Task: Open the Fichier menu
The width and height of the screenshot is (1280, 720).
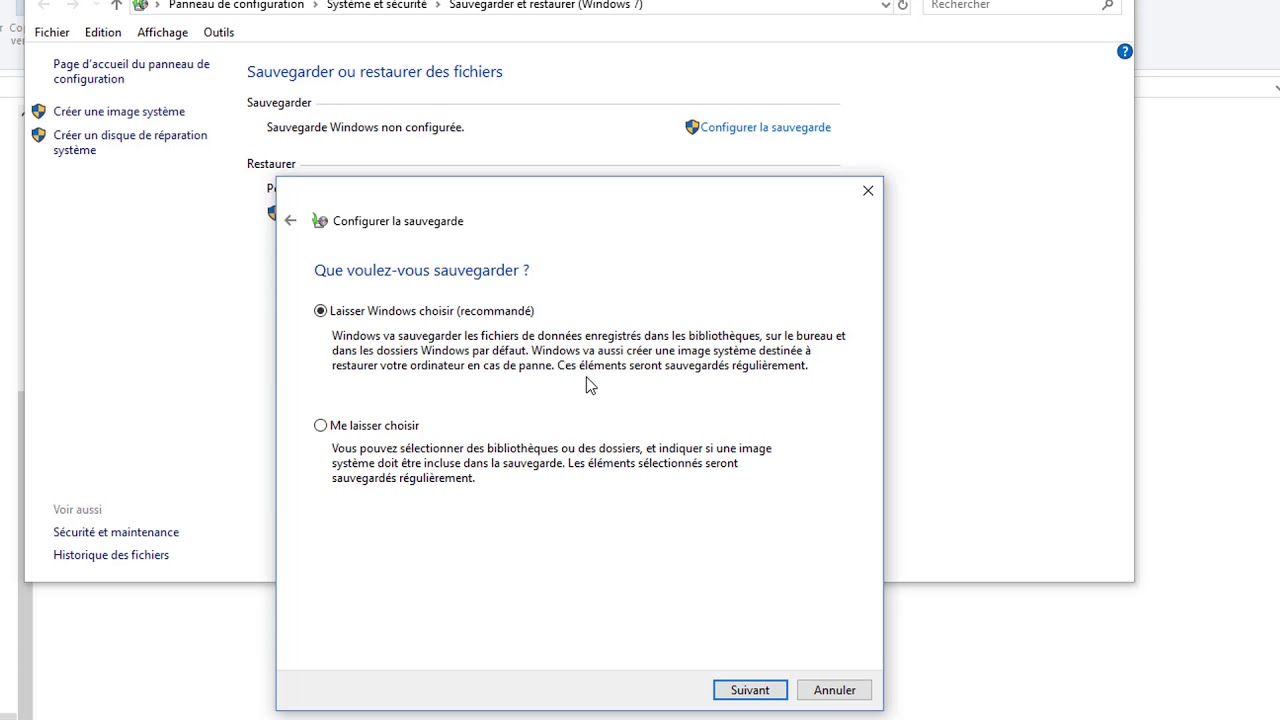Action: [x=52, y=32]
